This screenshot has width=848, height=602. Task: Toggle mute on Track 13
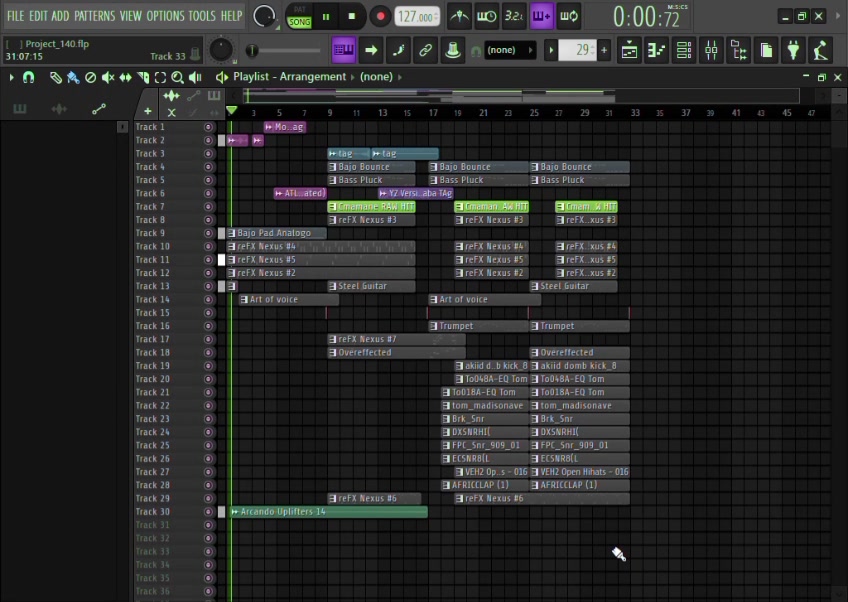coord(208,286)
